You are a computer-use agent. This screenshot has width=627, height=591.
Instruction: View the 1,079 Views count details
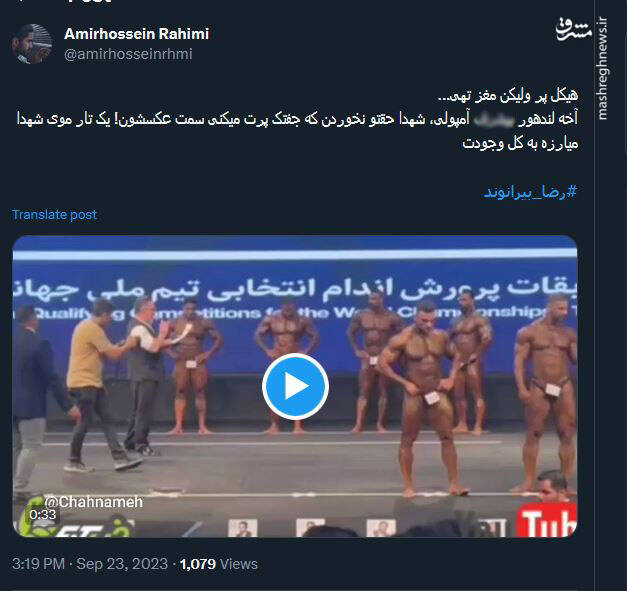click(218, 564)
